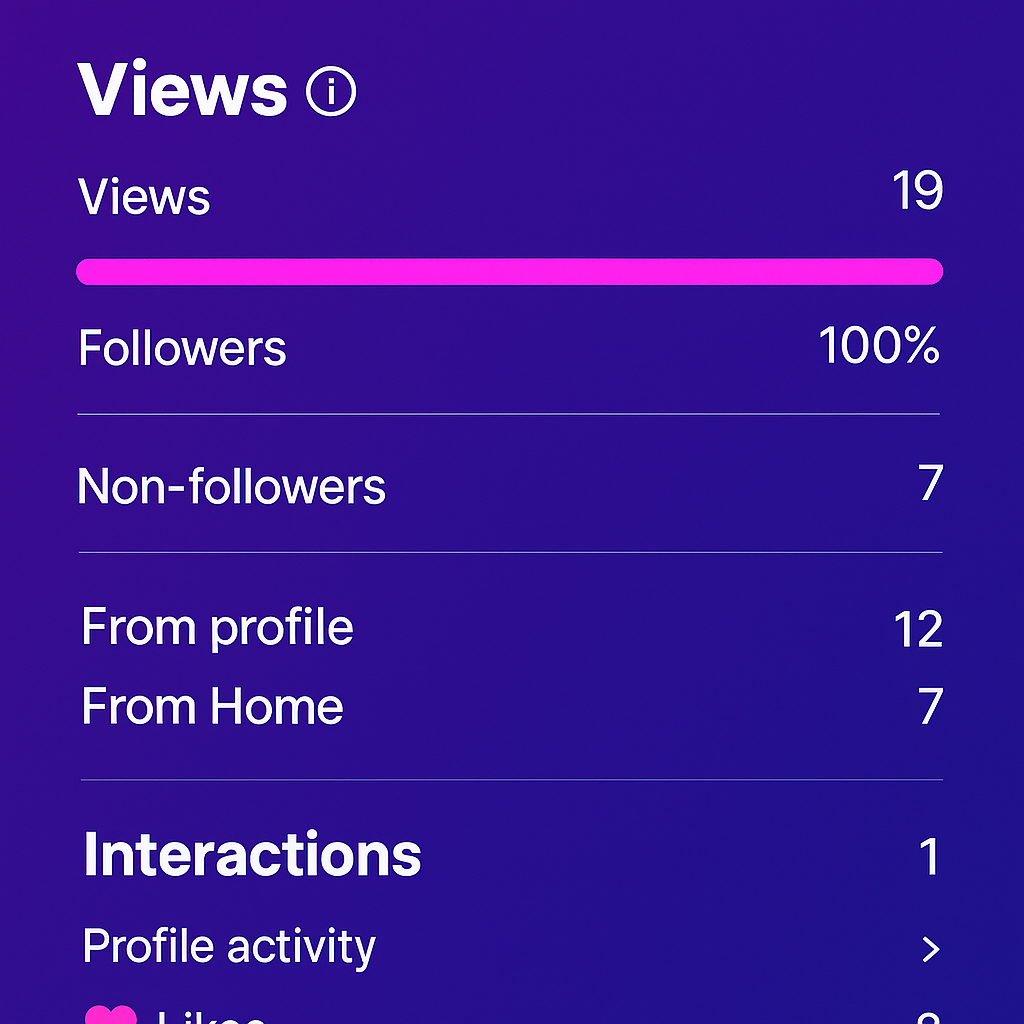The width and height of the screenshot is (1024, 1024).
Task: Expand Profile activity using the chevron arrow
Action: pyautogui.click(x=931, y=949)
